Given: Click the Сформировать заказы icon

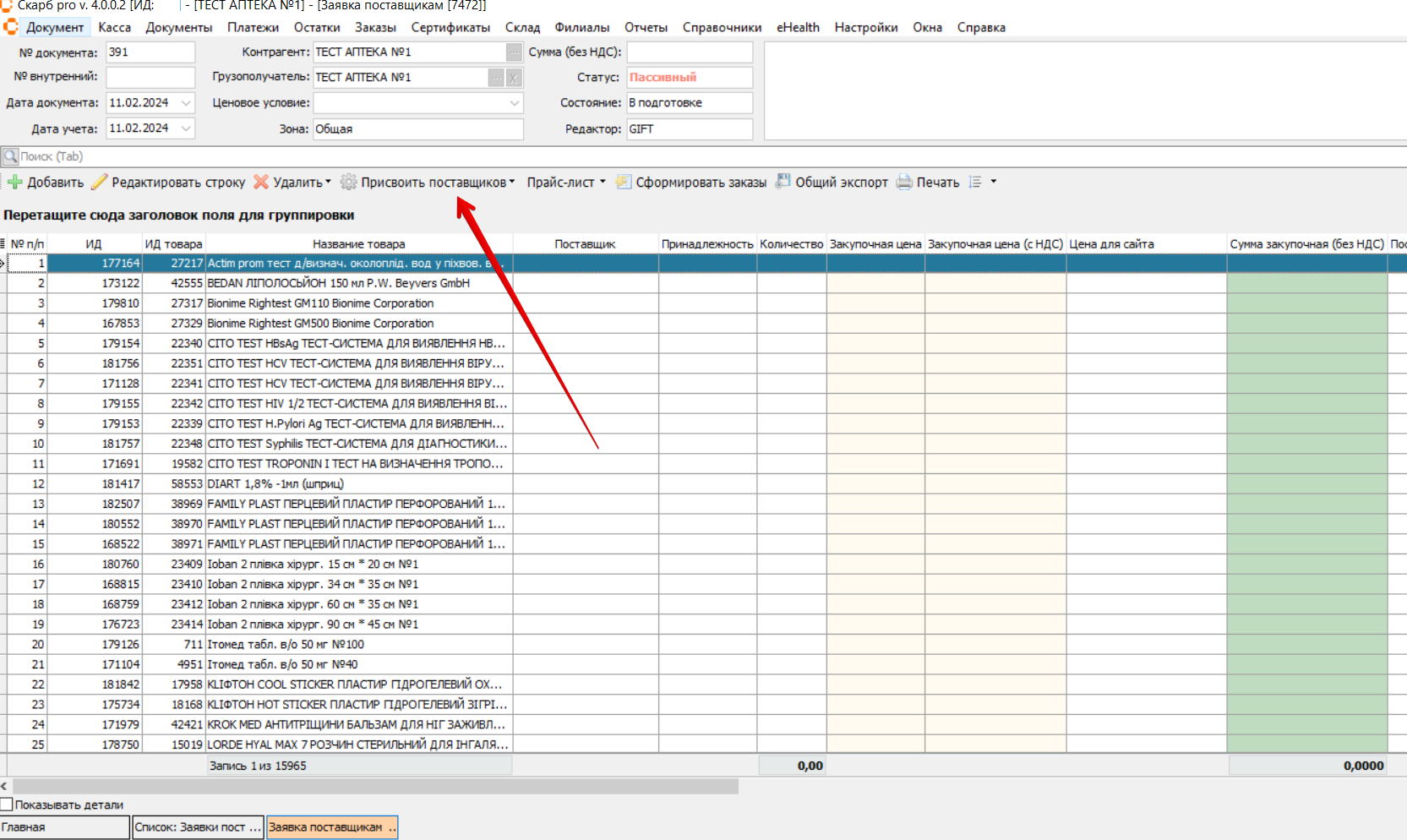Looking at the screenshot, I should 624,182.
